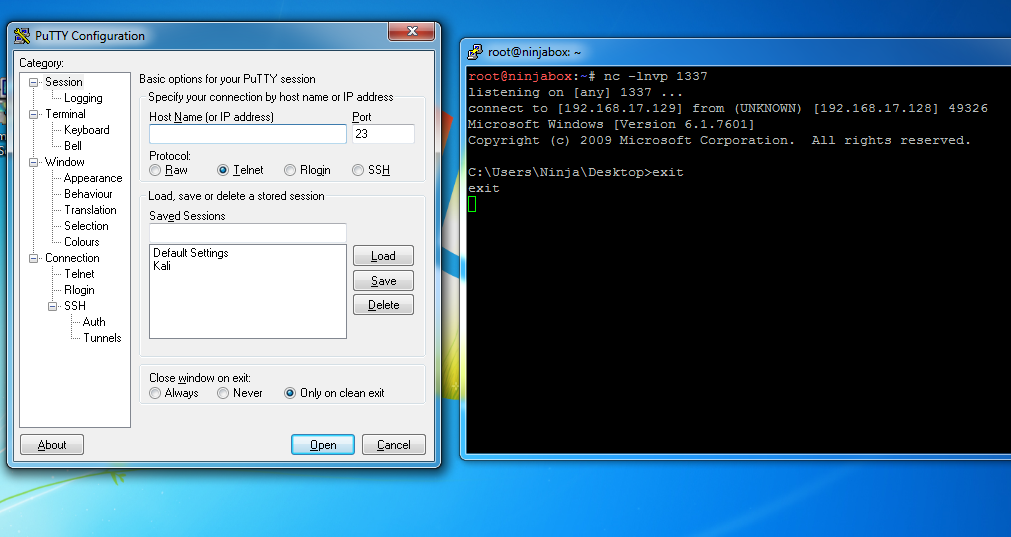Click the Save session button
This screenshot has width=1011, height=537.
[383, 280]
